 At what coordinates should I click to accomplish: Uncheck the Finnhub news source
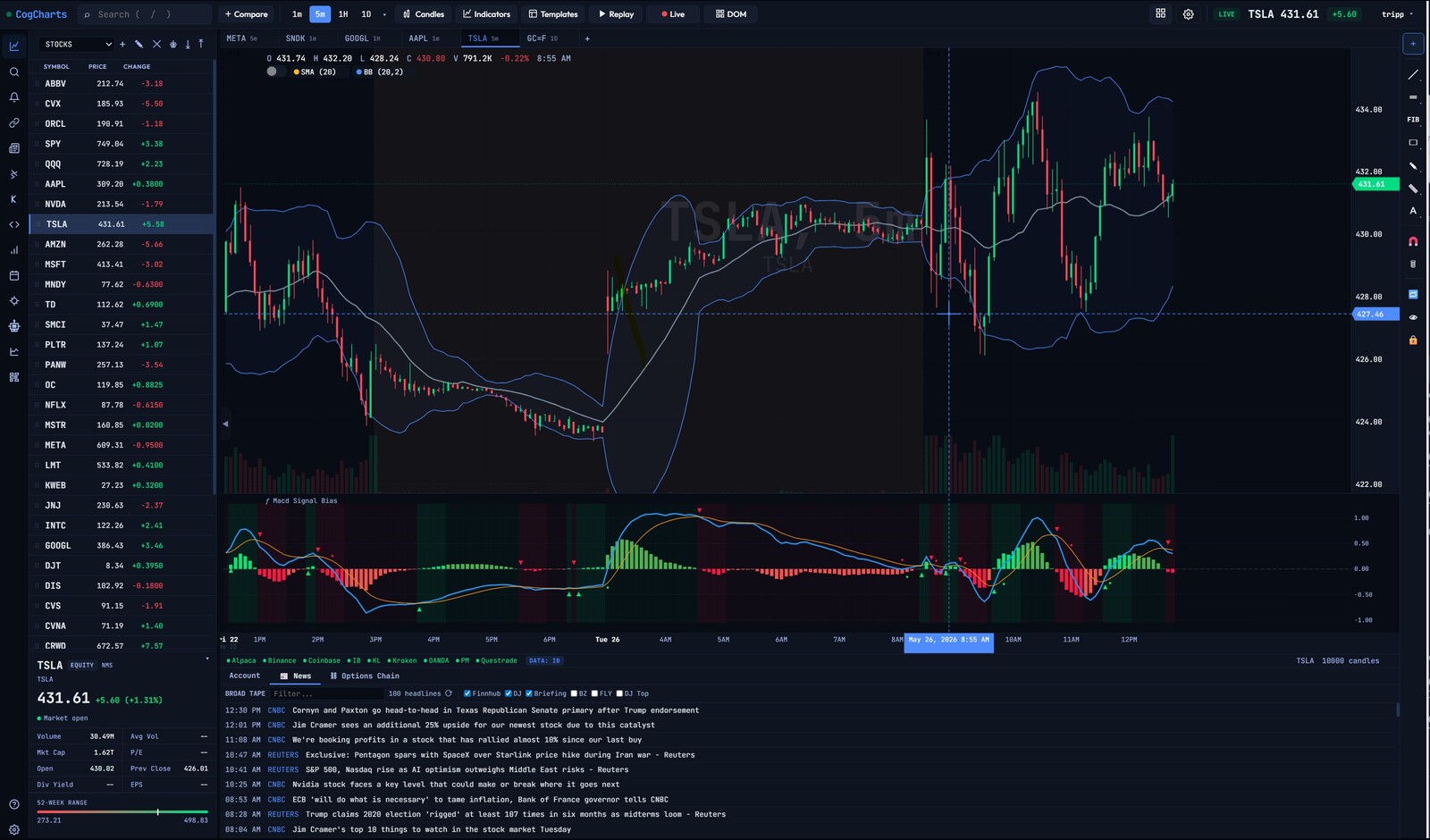click(467, 693)
